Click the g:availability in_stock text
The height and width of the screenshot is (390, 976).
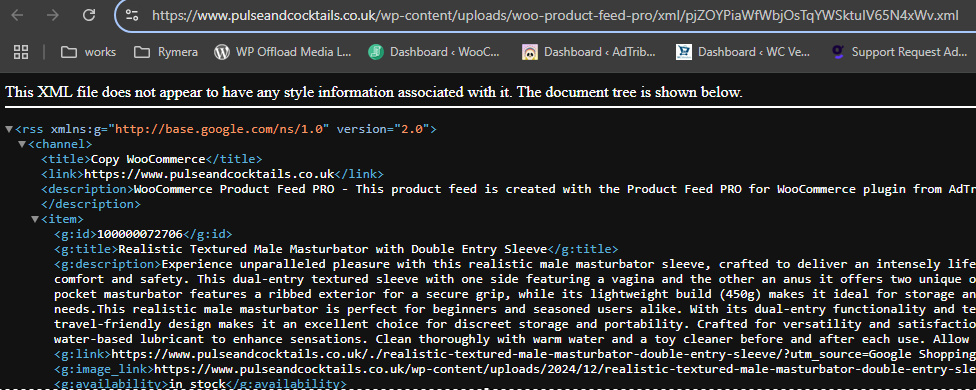pyautogui.click(x=197, y=384)
